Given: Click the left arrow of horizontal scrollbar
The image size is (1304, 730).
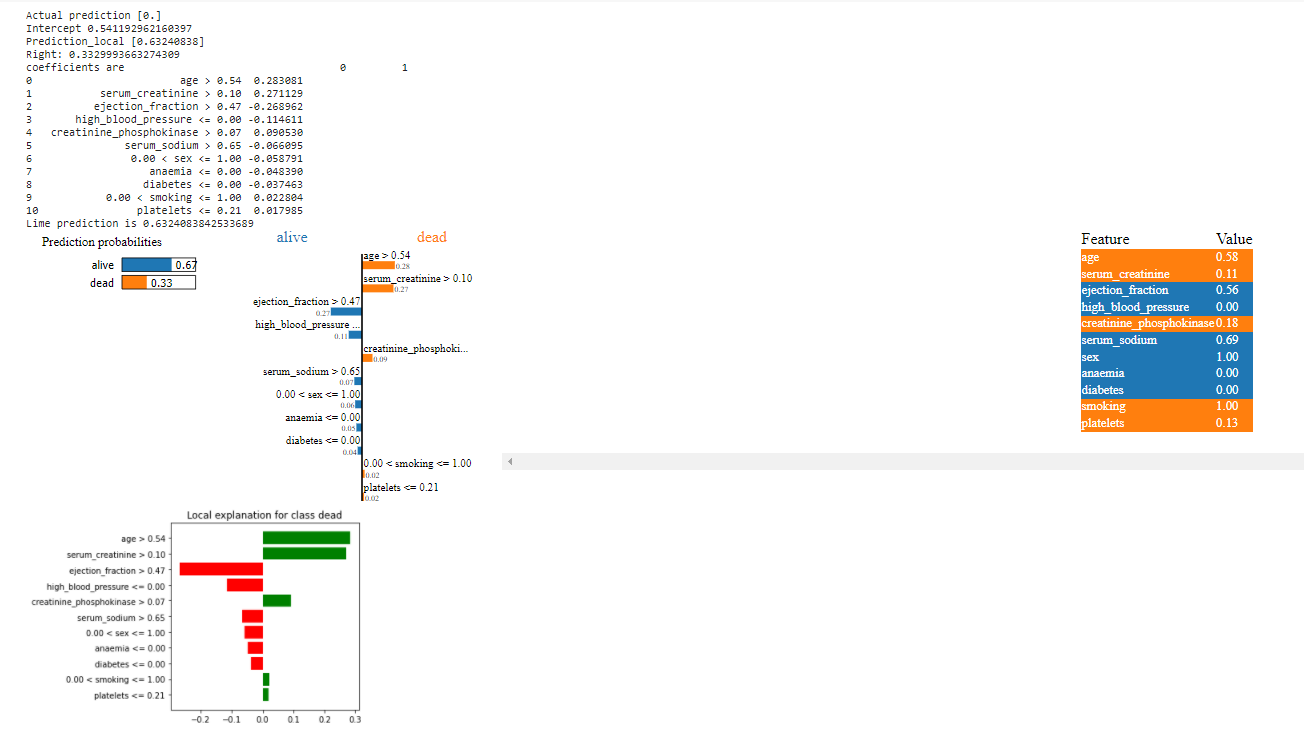Looking at the screenshot, I should pos(511,460).
